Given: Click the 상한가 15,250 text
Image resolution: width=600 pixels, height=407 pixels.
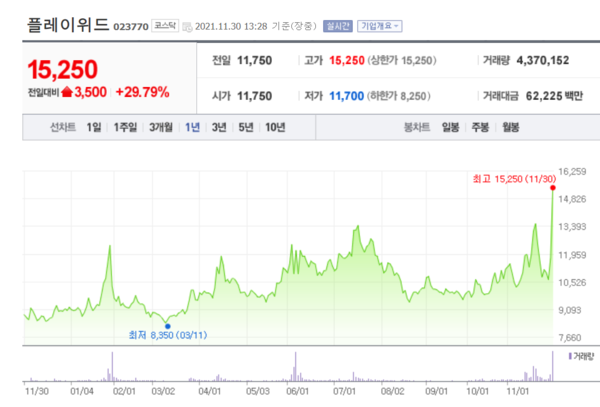Looking at the screenshot, I should (x=402, y=60).
